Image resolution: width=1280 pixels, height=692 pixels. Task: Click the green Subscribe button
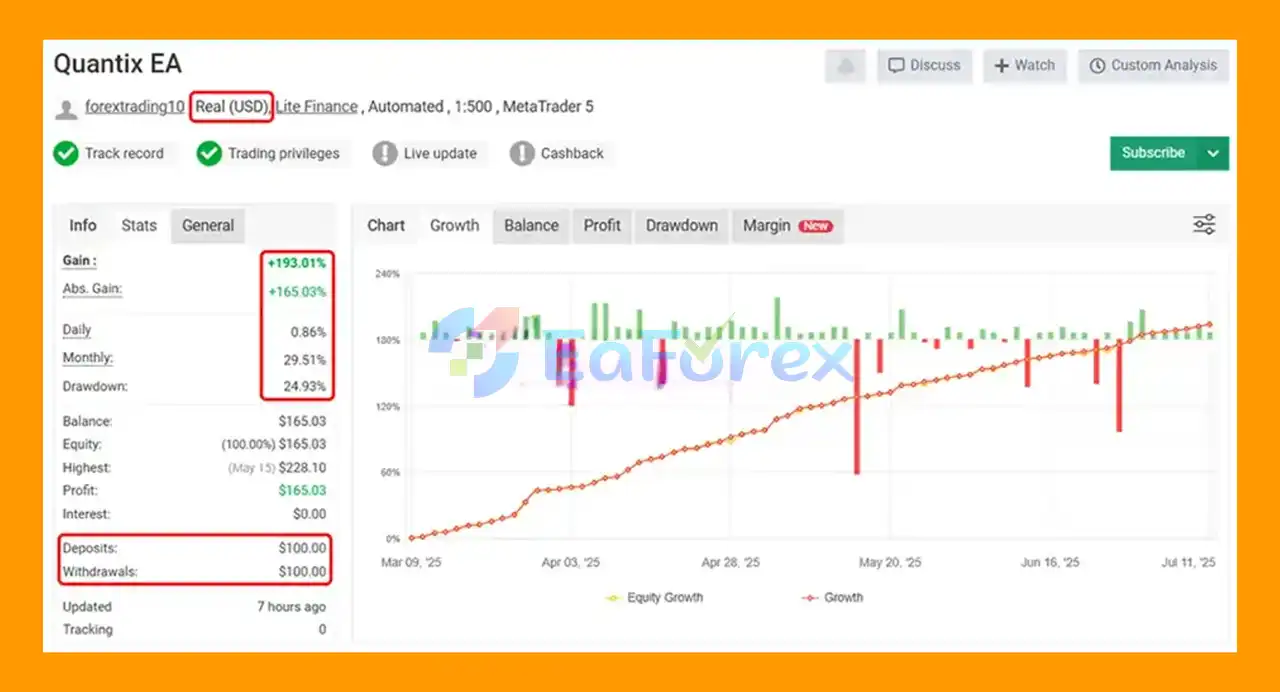(1154, 153)
